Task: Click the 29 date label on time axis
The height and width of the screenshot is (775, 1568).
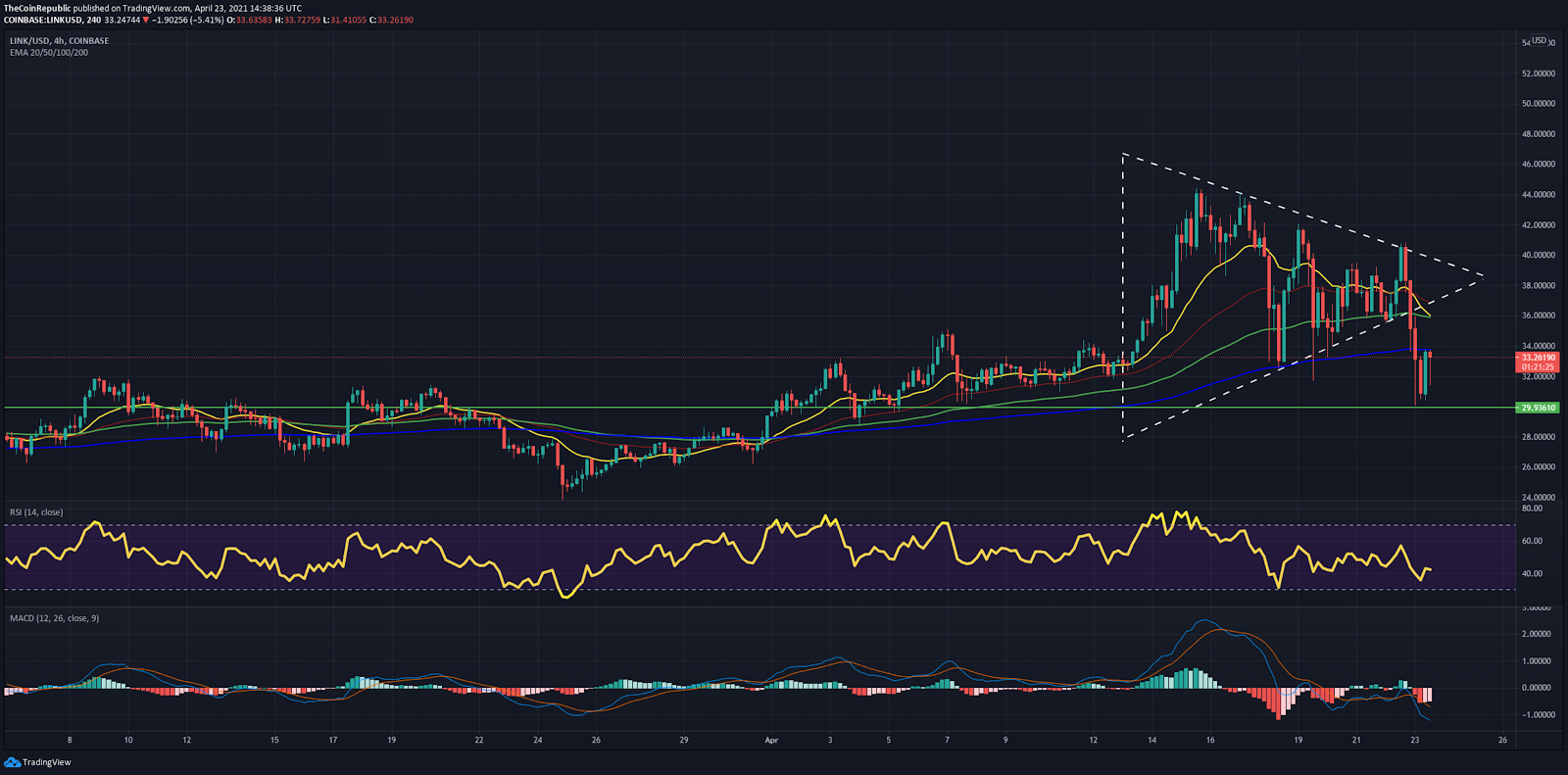Action: (684, 741)
